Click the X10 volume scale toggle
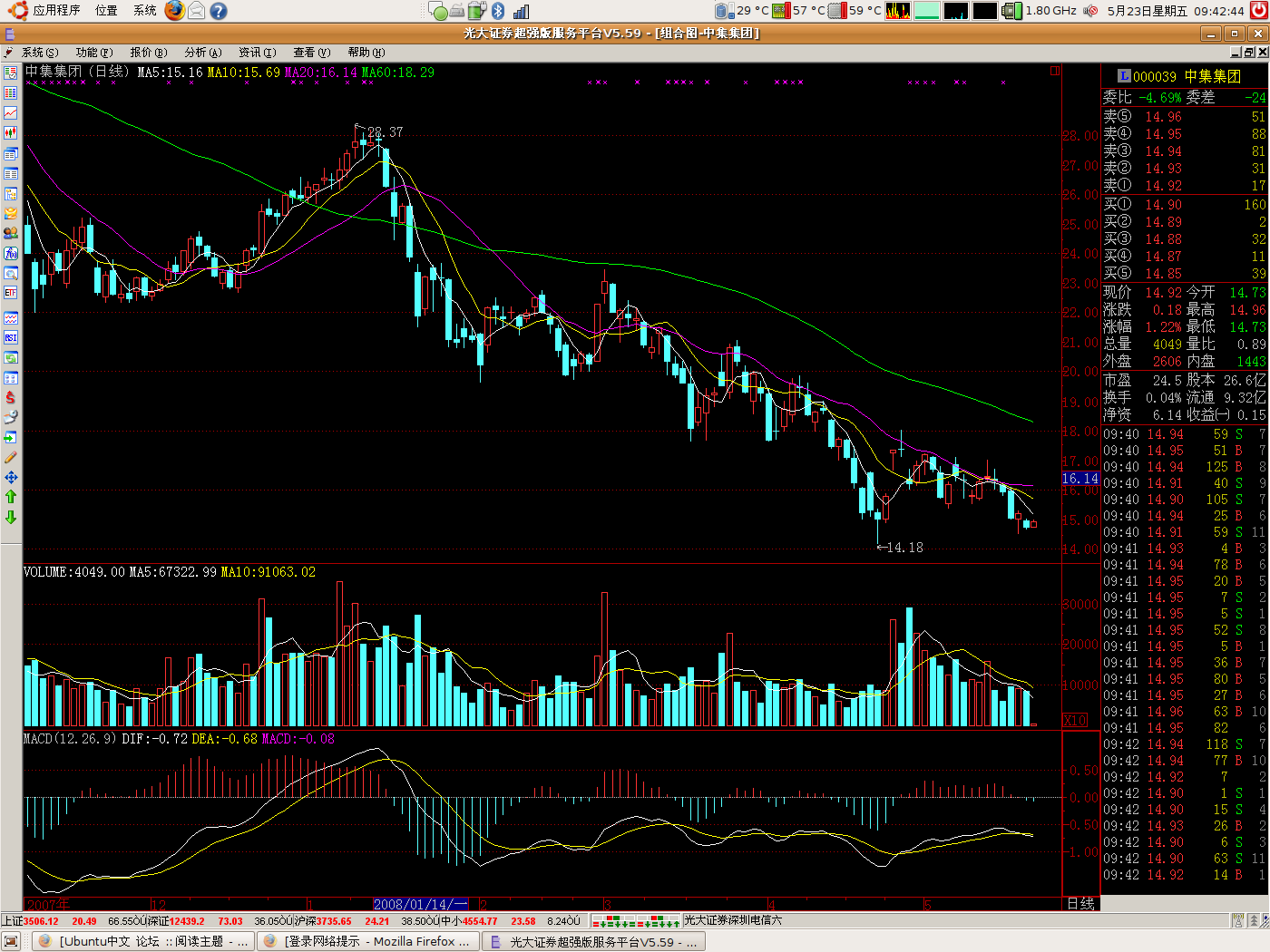Viewport: 1270px width, 952px height. (x=1075, y=720)
